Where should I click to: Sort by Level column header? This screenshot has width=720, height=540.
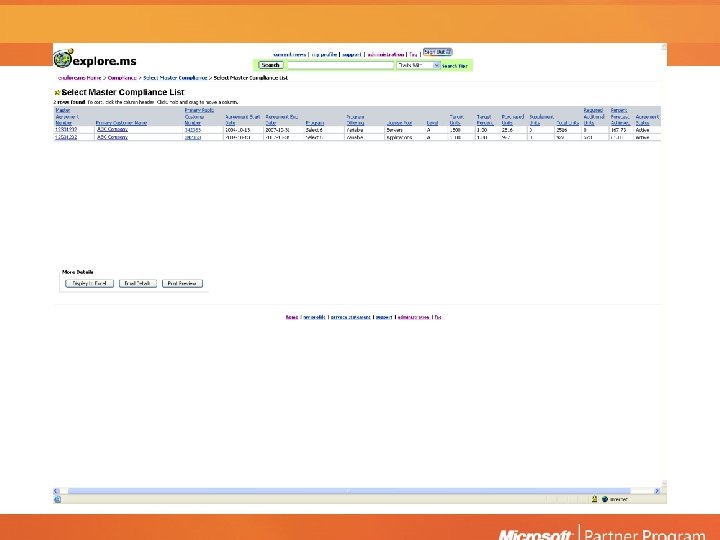(432, 123)
